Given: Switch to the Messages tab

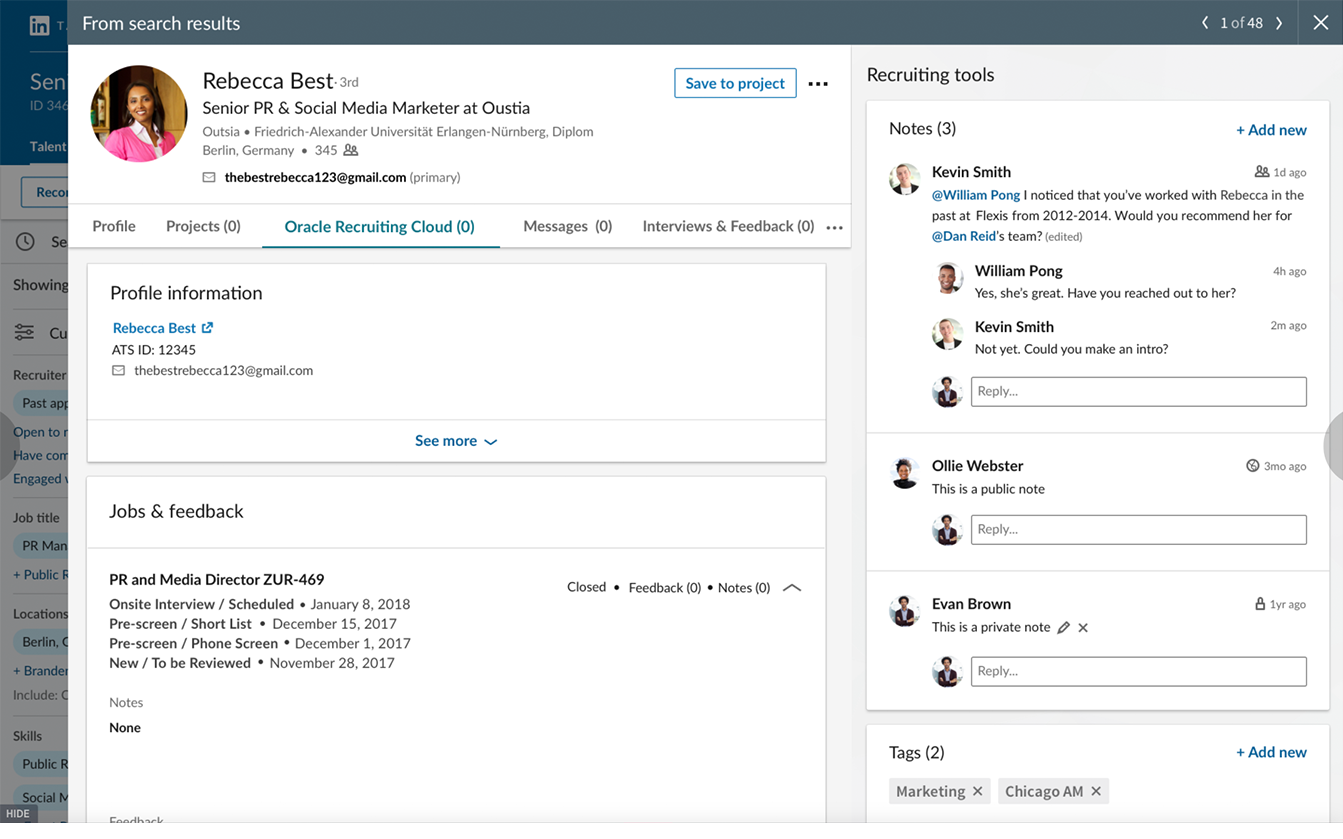Looking at the screenshot, I should 566,226.
